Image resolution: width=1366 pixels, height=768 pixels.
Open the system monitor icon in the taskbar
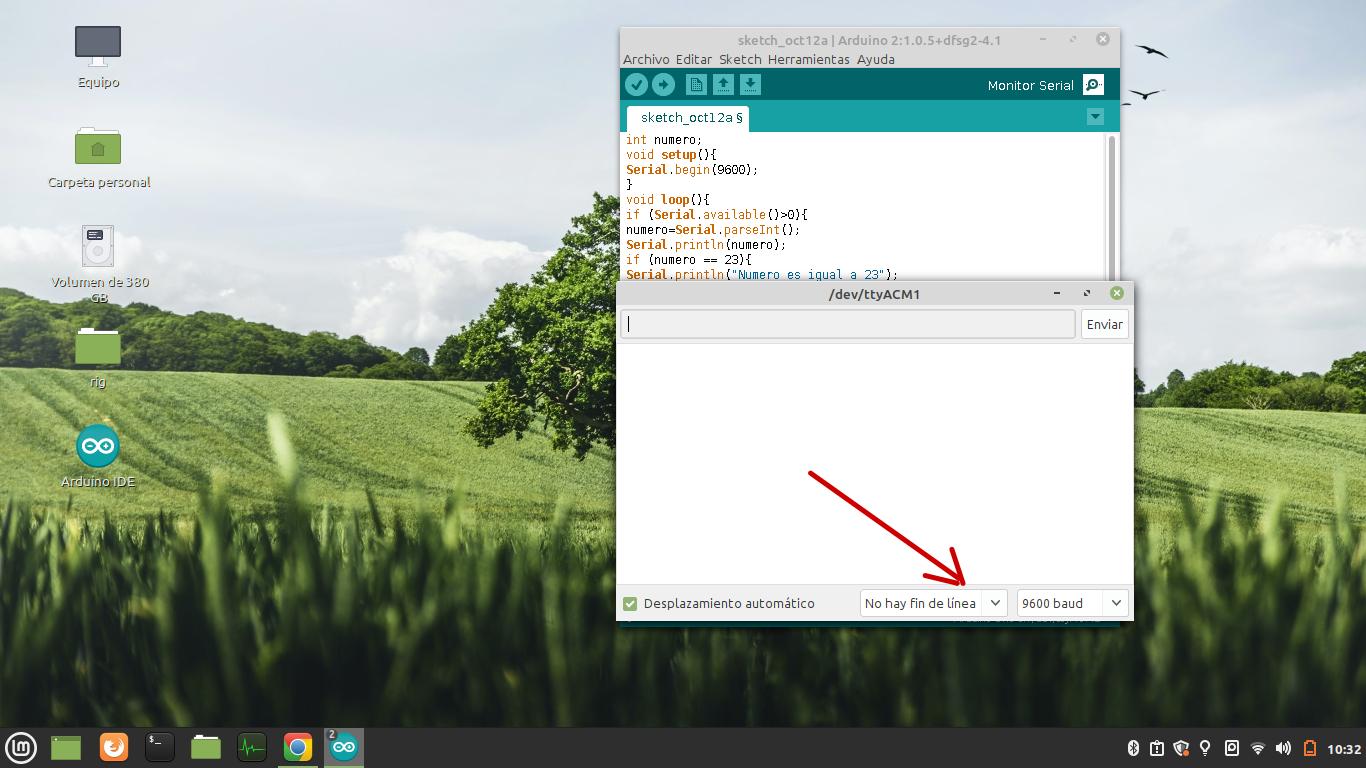tap(251, 746)
